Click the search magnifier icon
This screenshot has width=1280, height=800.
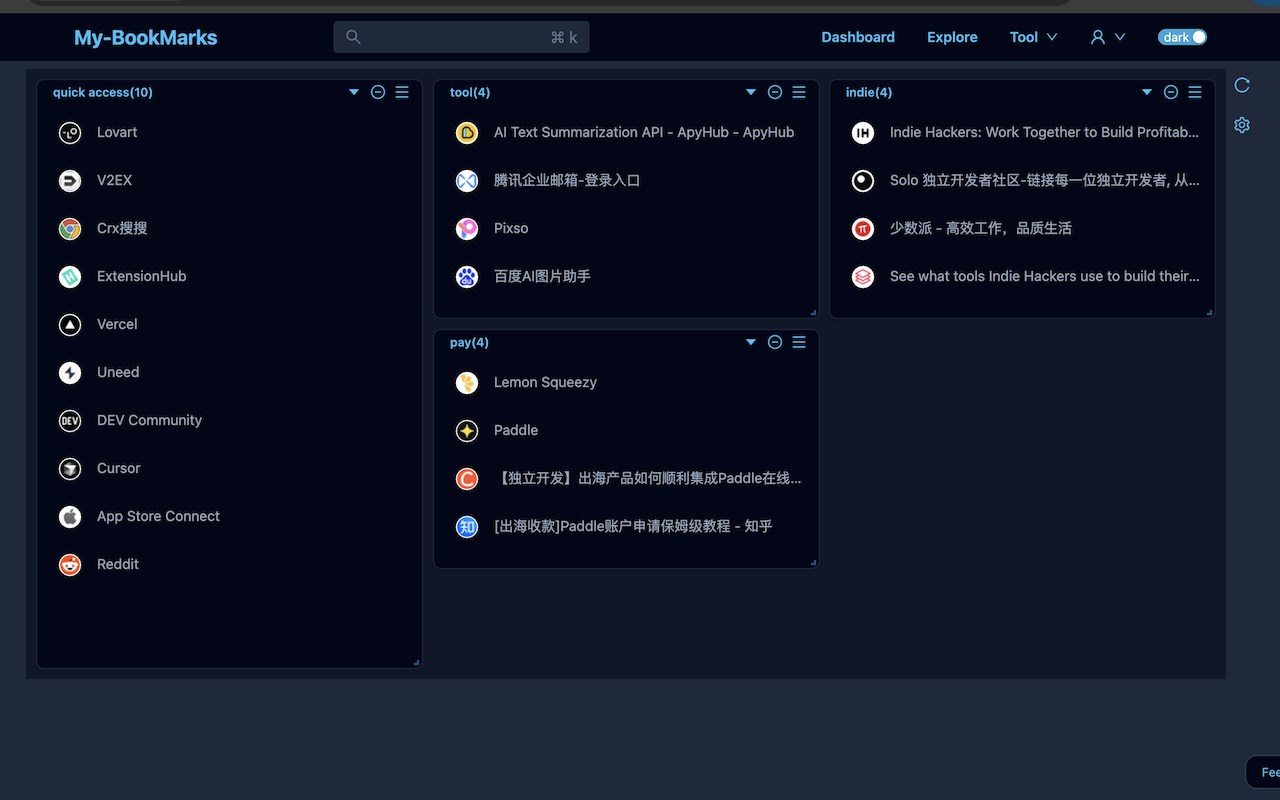click(x=353, y=37)
